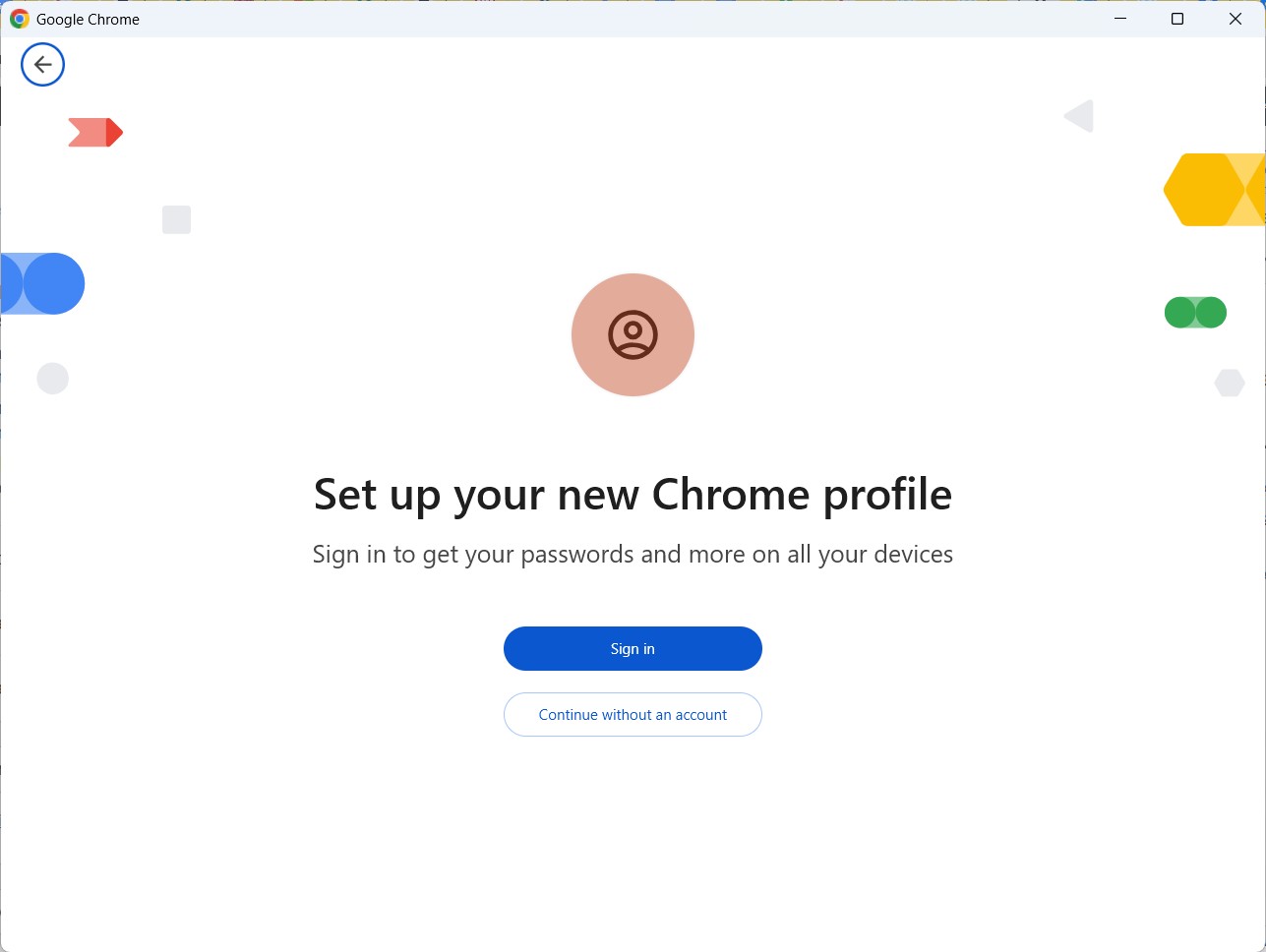Click the small gray square shape

176,219
